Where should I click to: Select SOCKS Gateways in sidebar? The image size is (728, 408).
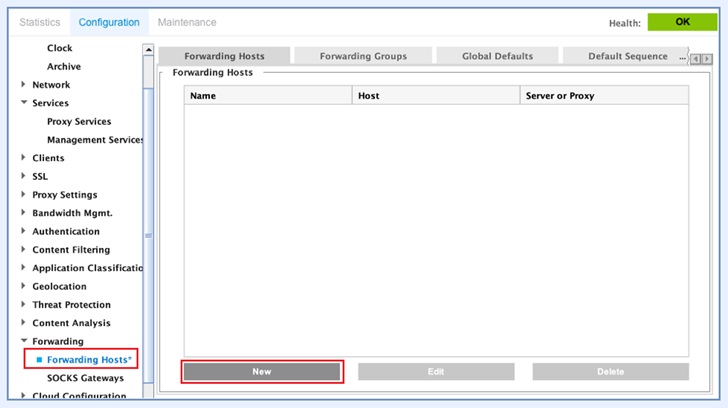(x=85, y=378)
